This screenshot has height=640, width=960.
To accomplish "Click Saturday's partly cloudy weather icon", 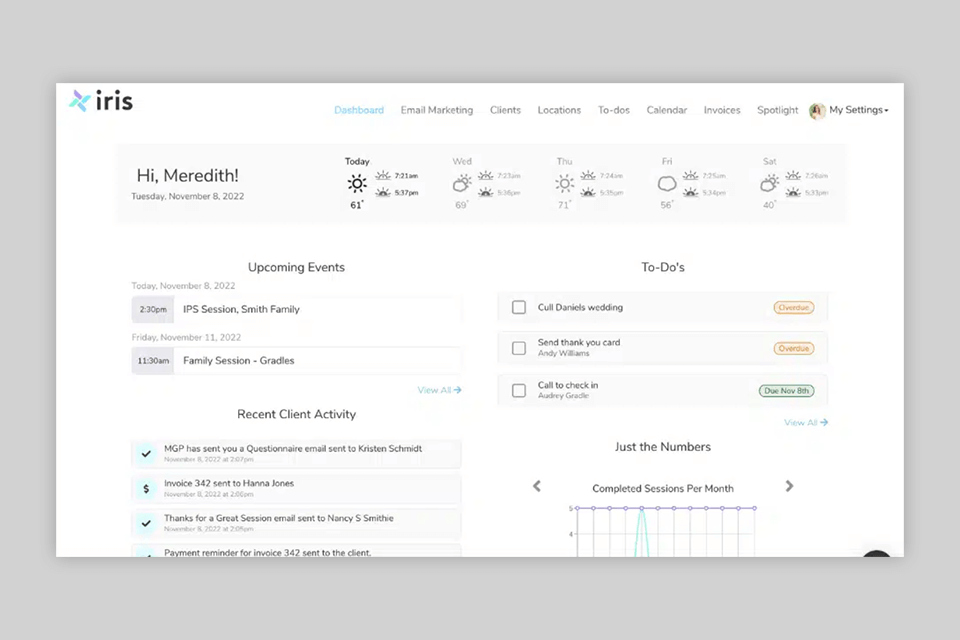I will point(770,183).
